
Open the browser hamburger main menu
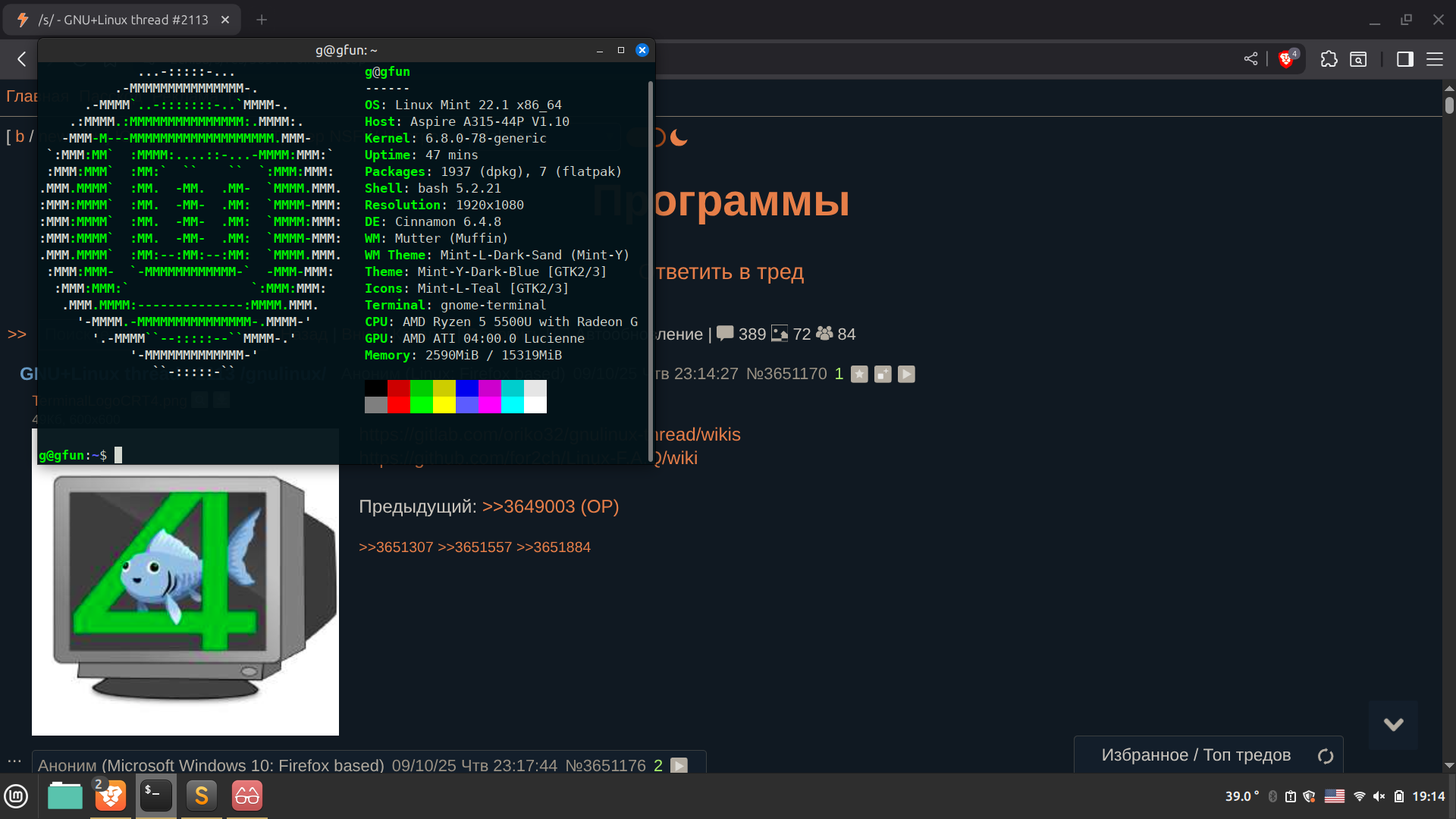(1435, 59)
